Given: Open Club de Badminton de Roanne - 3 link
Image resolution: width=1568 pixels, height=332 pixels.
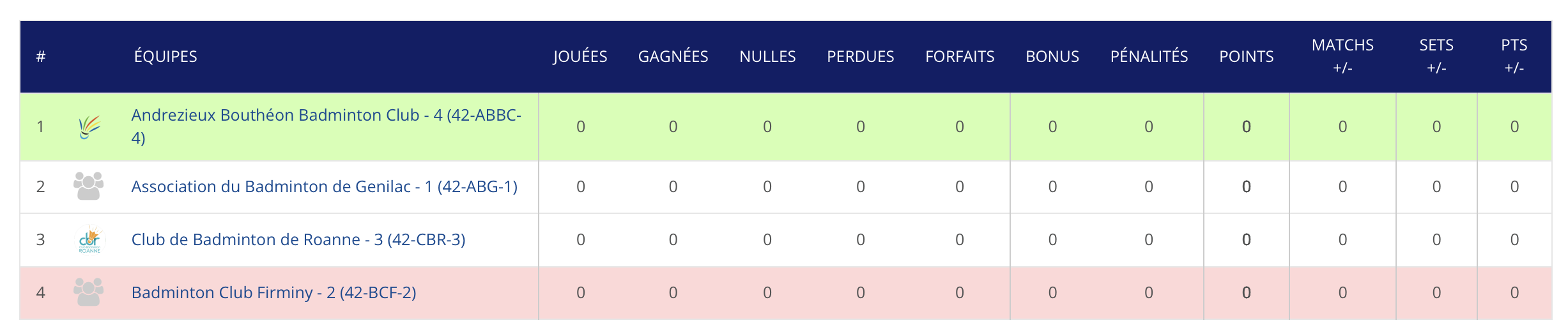Looking at the screenshot, I should click(x=298, y=239).
